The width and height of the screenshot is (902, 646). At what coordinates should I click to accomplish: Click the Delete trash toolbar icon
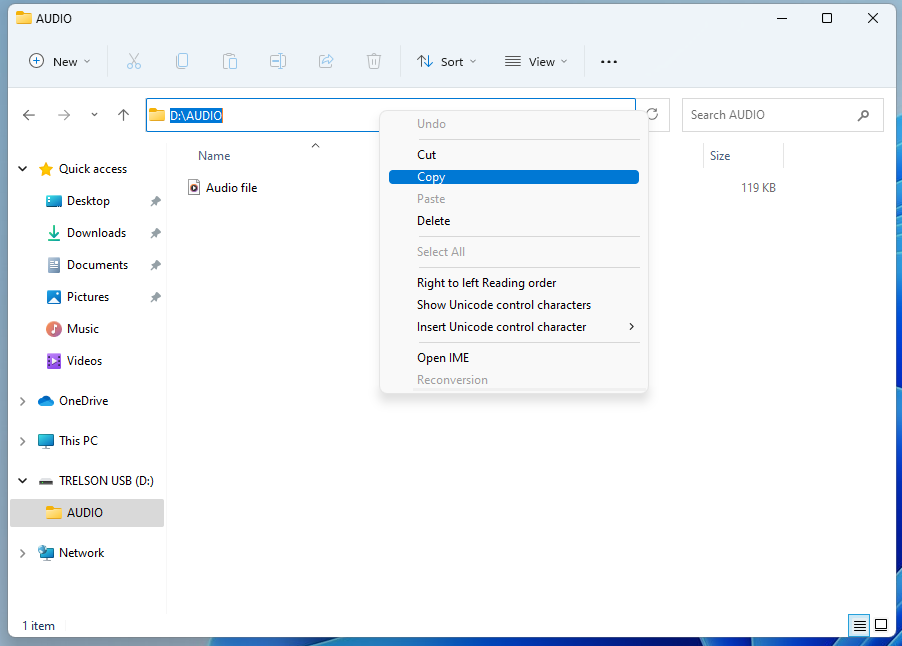click(x=374, y=61)
